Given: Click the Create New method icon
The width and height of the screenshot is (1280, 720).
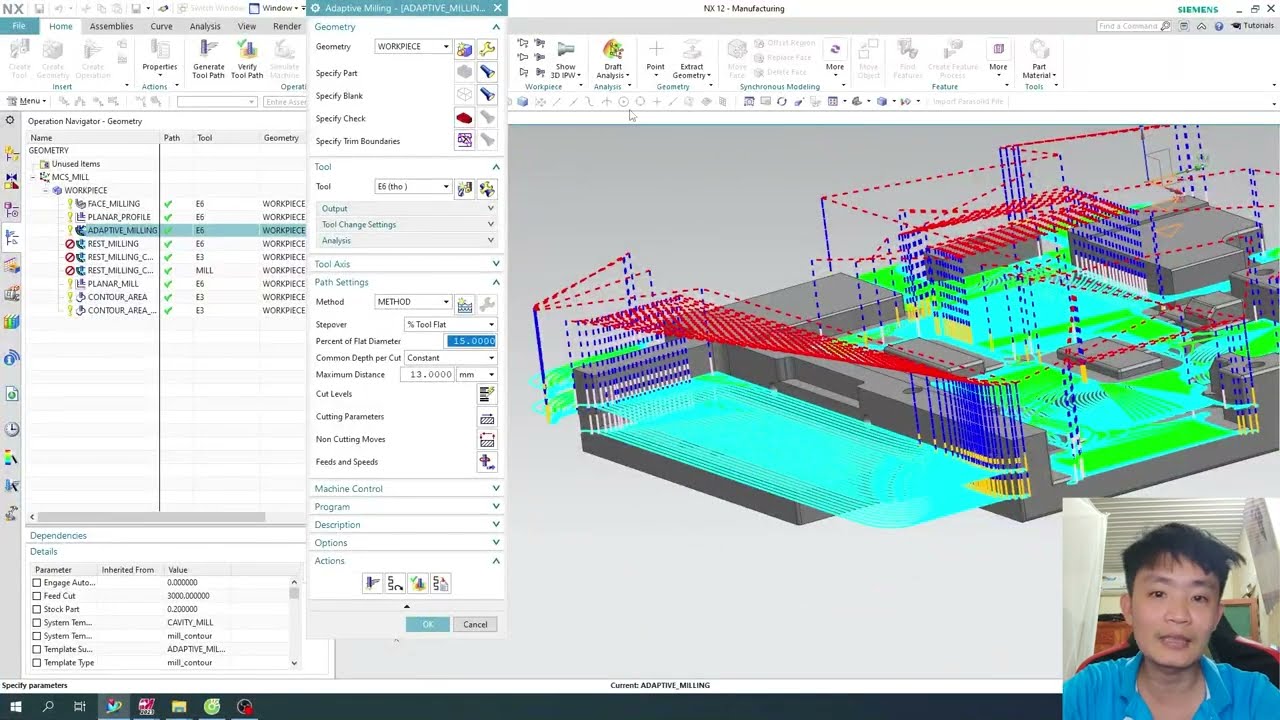Looking at the screenshot, I should point(464,303).
